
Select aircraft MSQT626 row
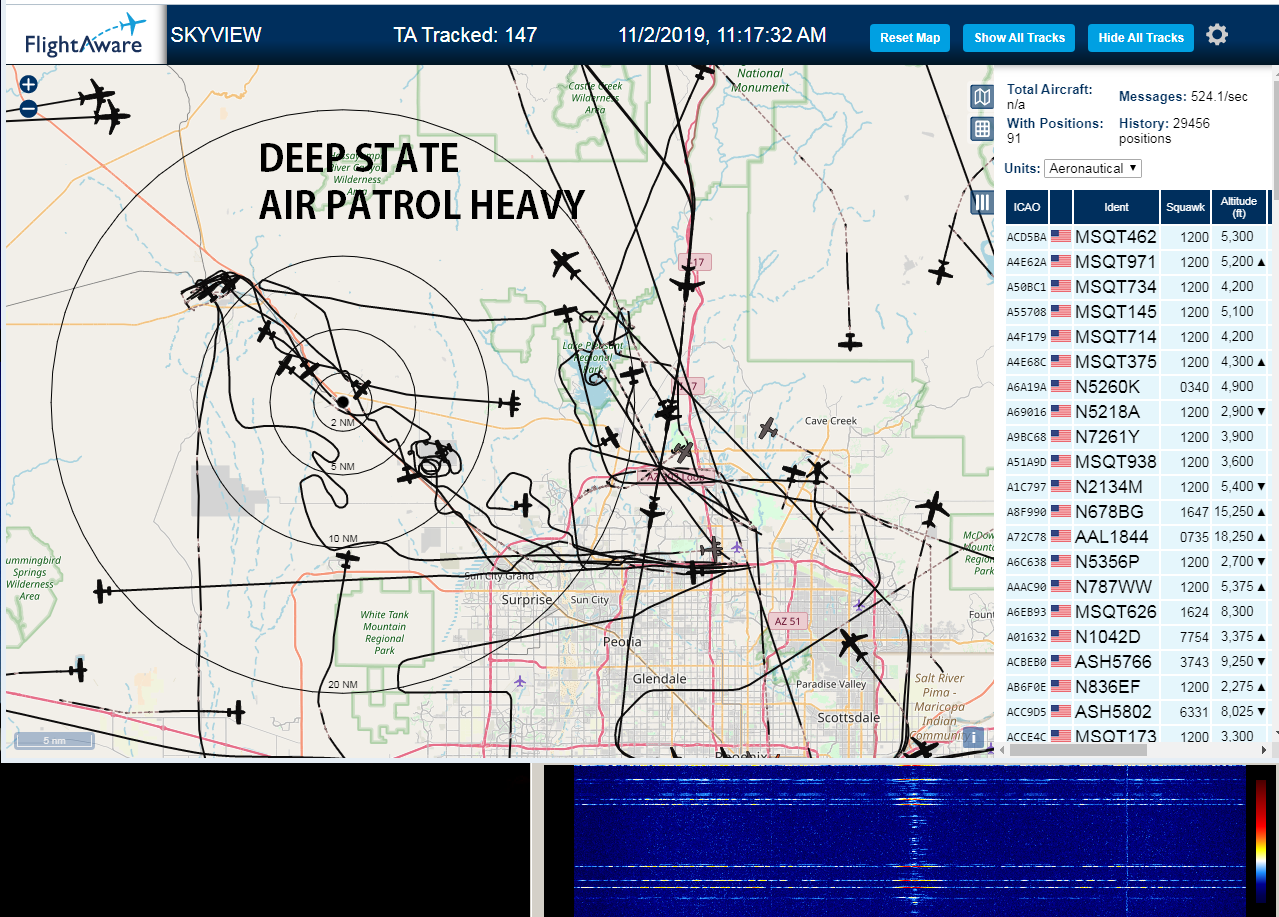point(1137,612)
